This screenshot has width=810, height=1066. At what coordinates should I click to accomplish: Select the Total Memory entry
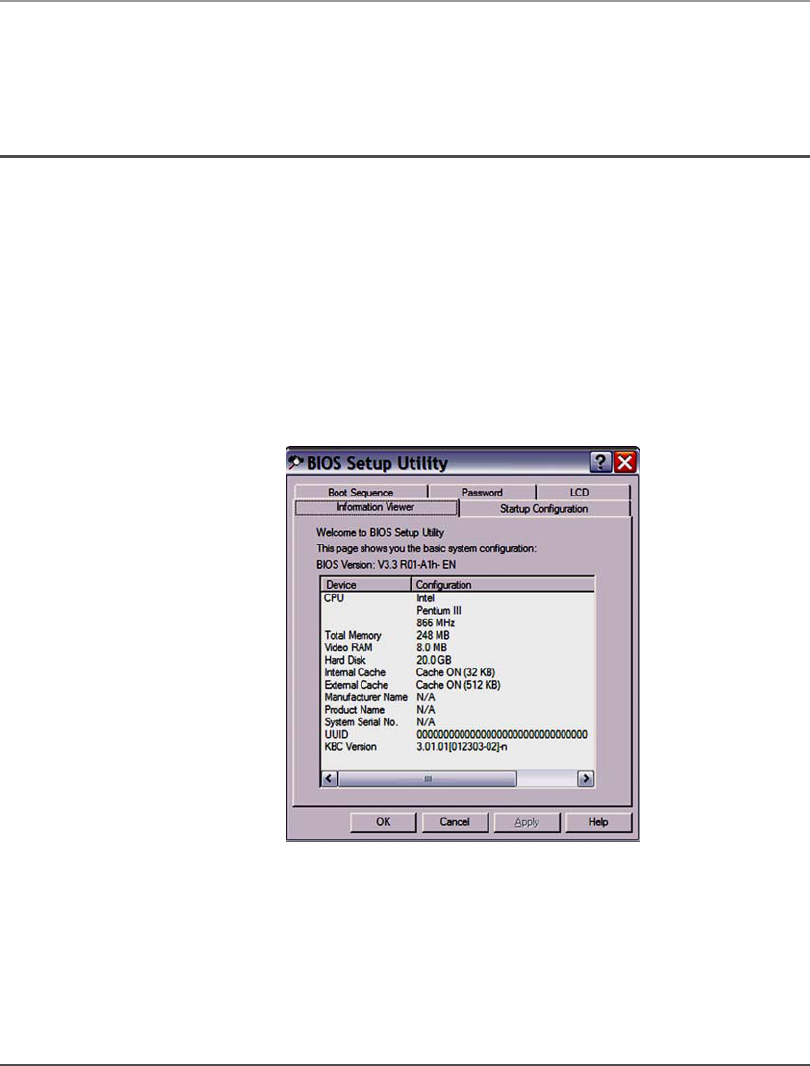(353, 635)
